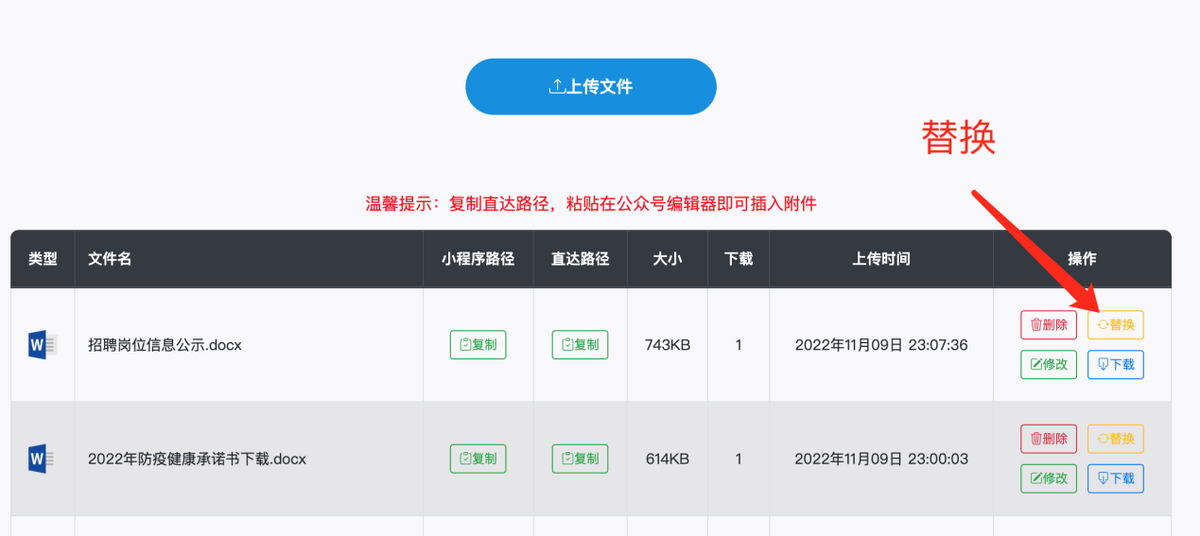The height and width of the screenshot is (536, 1200).
Task: Click the 直达路径 column header
Action: point(580,259)
